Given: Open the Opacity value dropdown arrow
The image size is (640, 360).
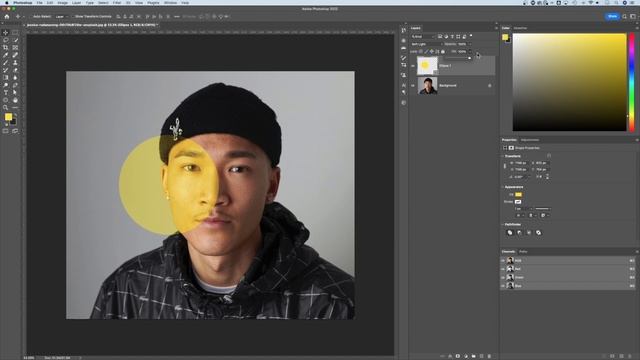Looking at the screenshot, I should coord(470,44).
